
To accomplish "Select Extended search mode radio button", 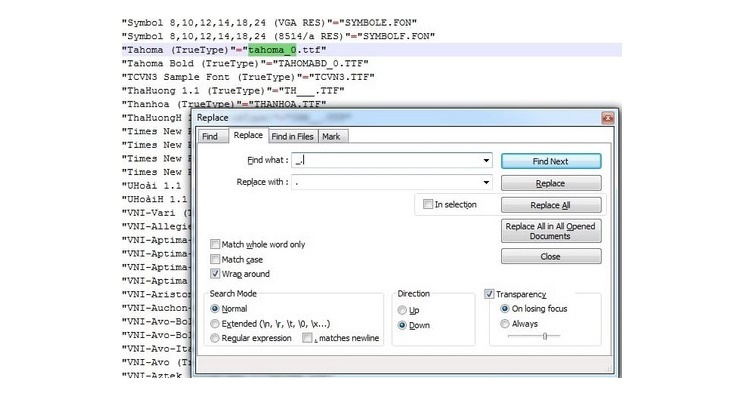I will click(x=215, y=324).
